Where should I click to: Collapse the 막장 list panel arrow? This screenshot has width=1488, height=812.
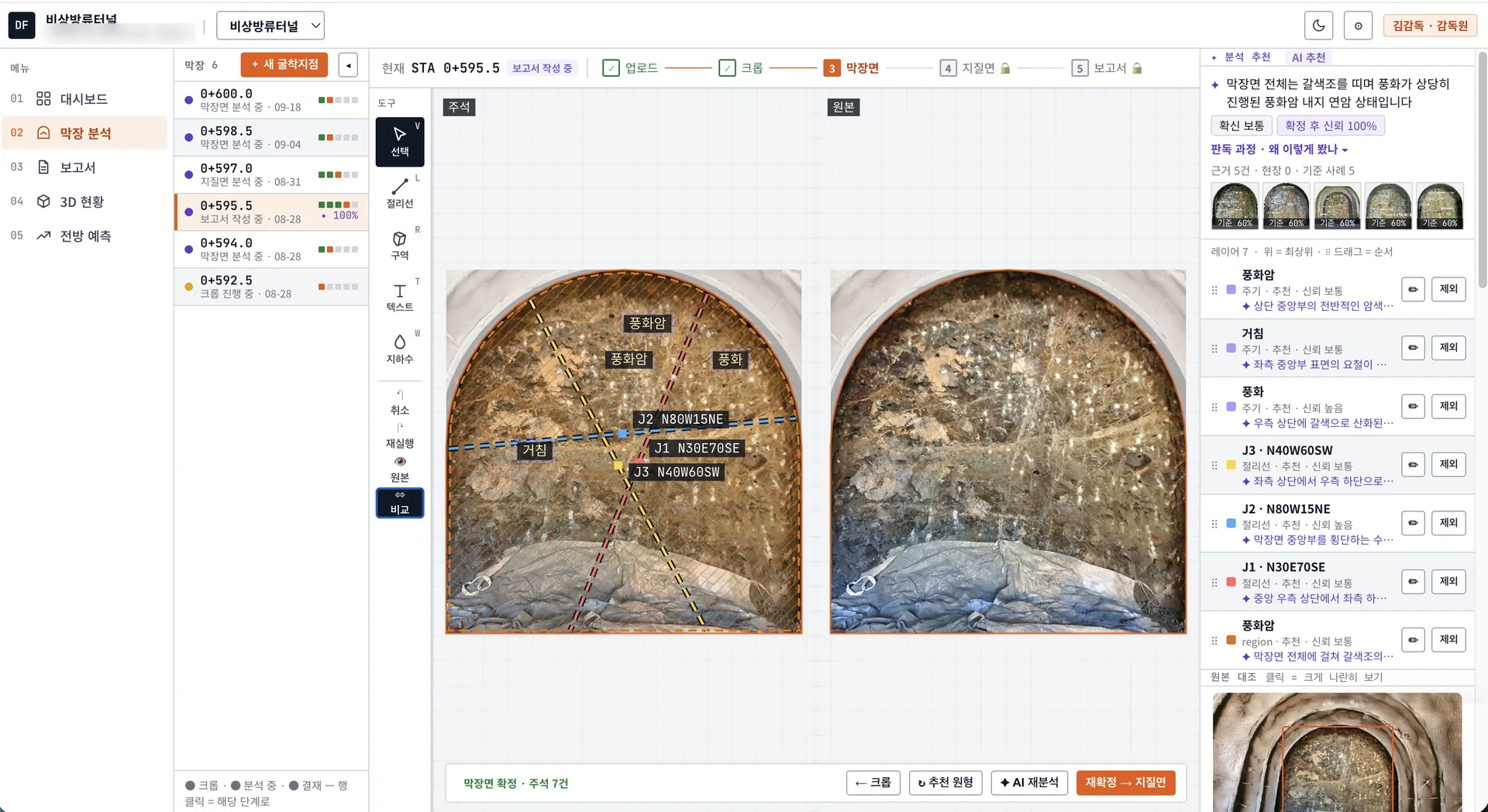tap(348, 65)
